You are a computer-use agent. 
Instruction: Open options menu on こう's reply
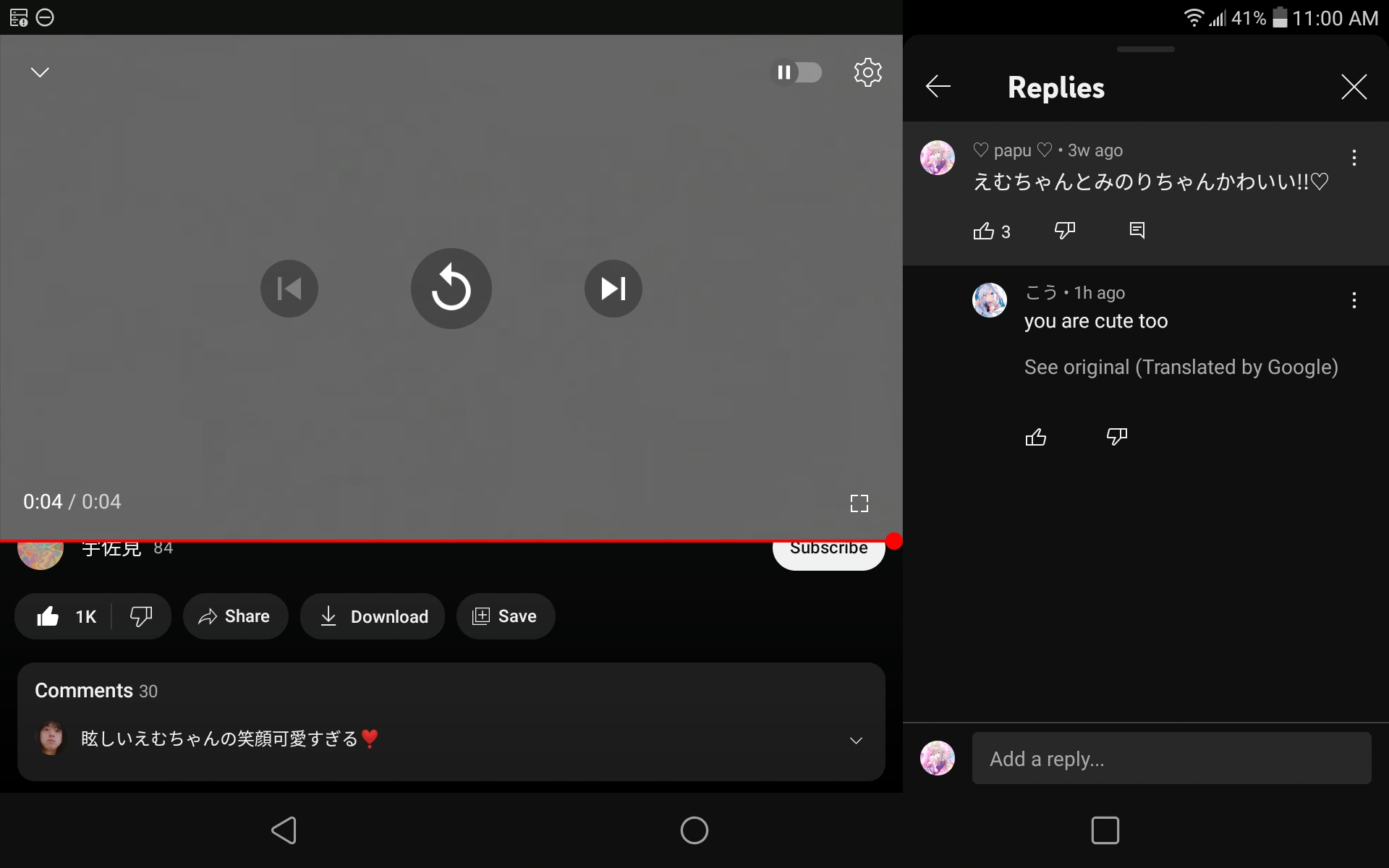coord(1354,299)
